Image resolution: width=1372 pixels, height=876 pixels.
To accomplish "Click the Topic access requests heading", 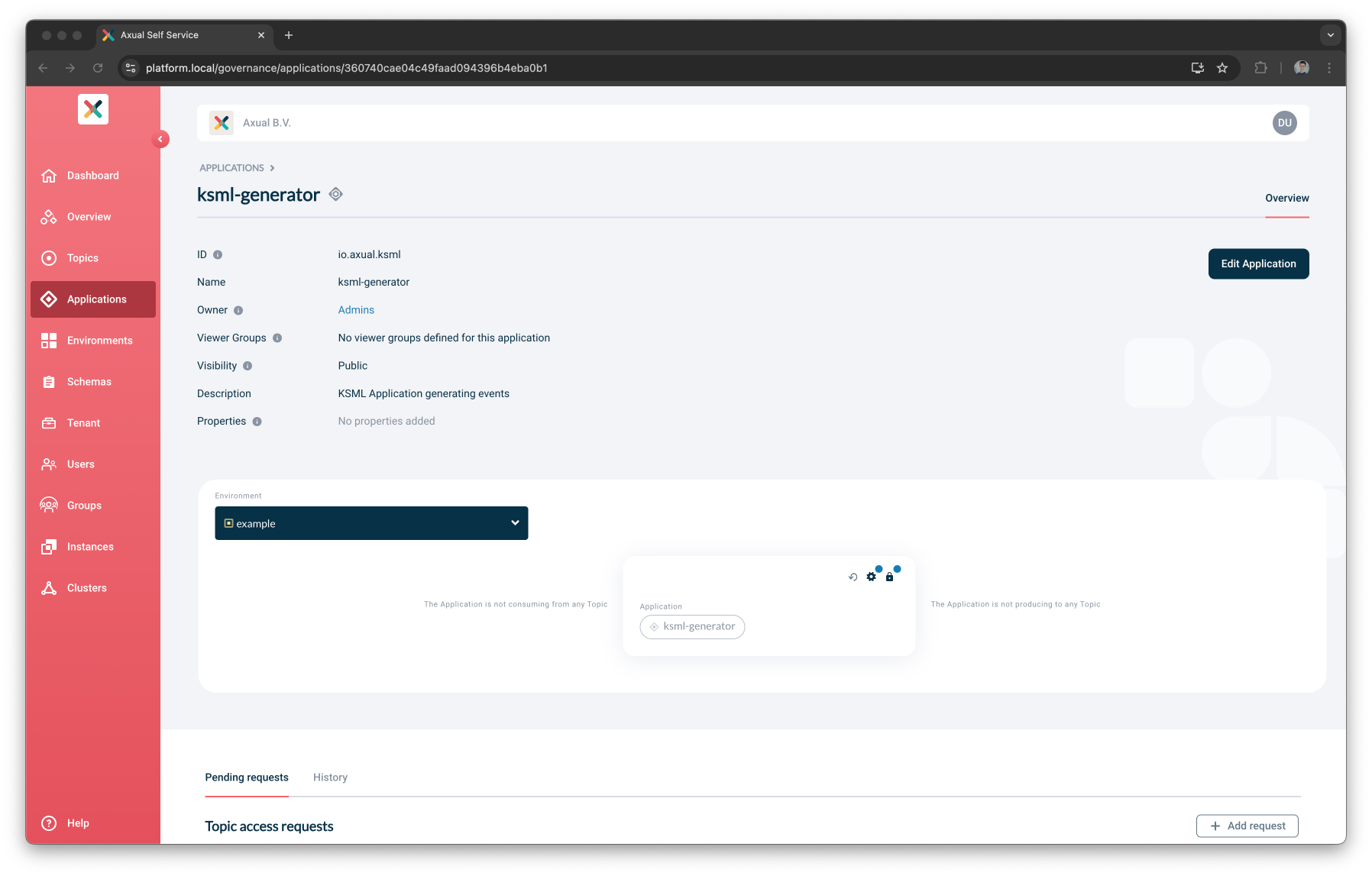I will coord(269,826).
